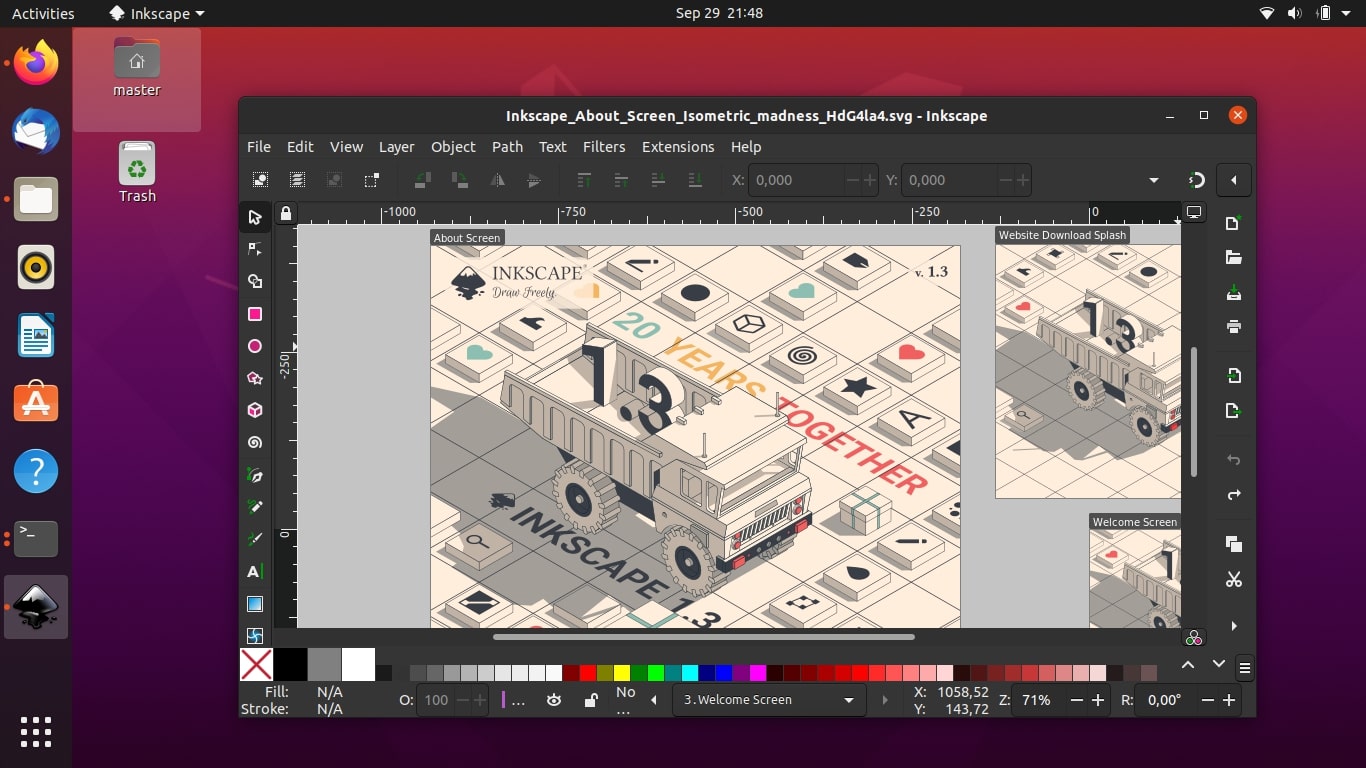Lower selection one step
Screen dimensions: 1366x768
658,180
